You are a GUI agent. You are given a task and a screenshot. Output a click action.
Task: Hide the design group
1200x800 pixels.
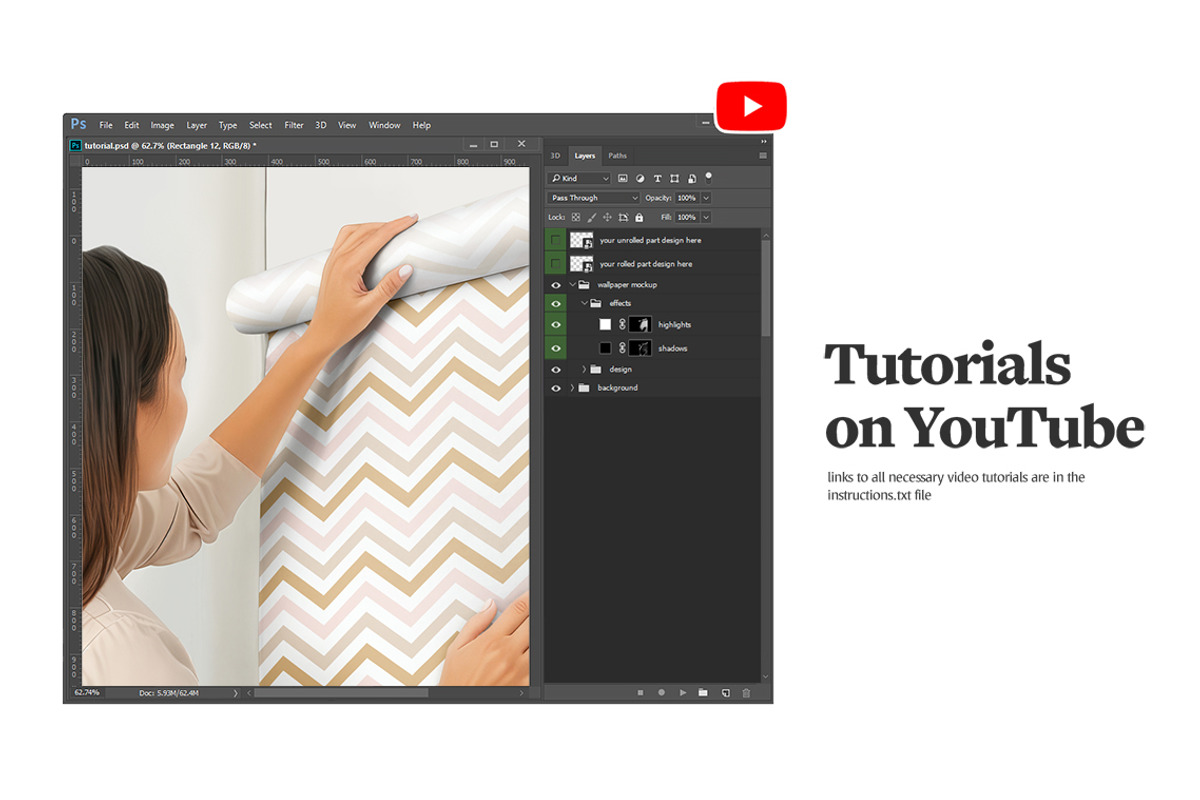pos(556,369)
